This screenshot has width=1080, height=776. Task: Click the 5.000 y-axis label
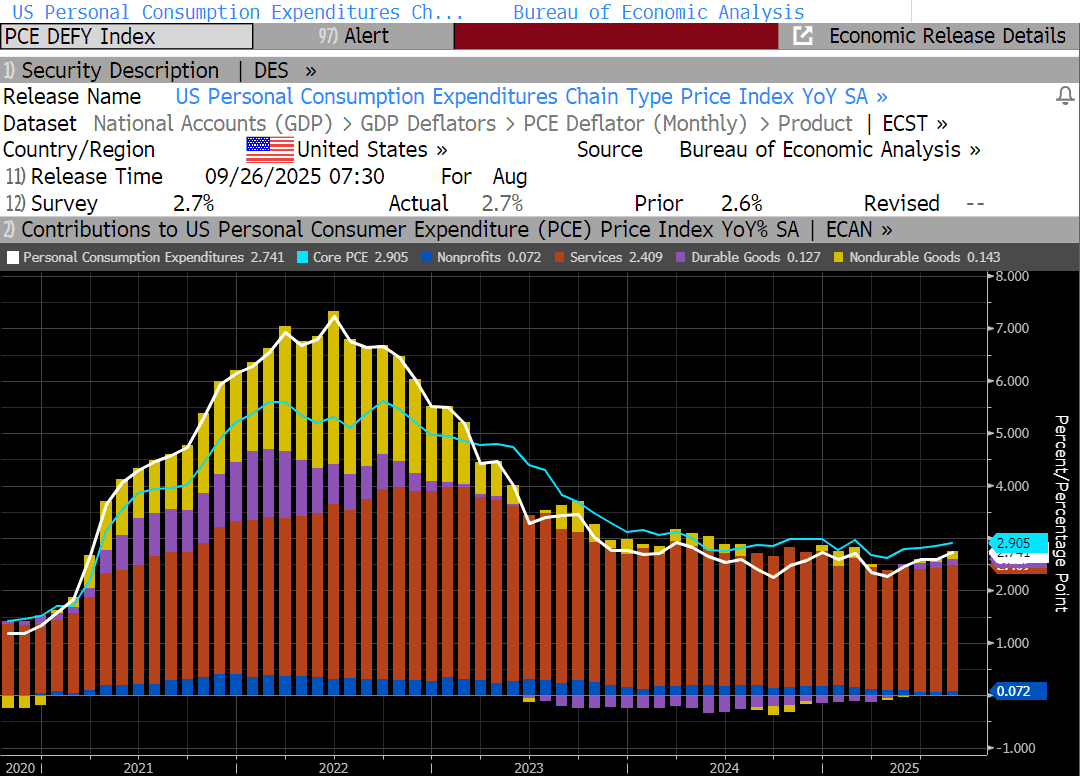(1012, 433)
